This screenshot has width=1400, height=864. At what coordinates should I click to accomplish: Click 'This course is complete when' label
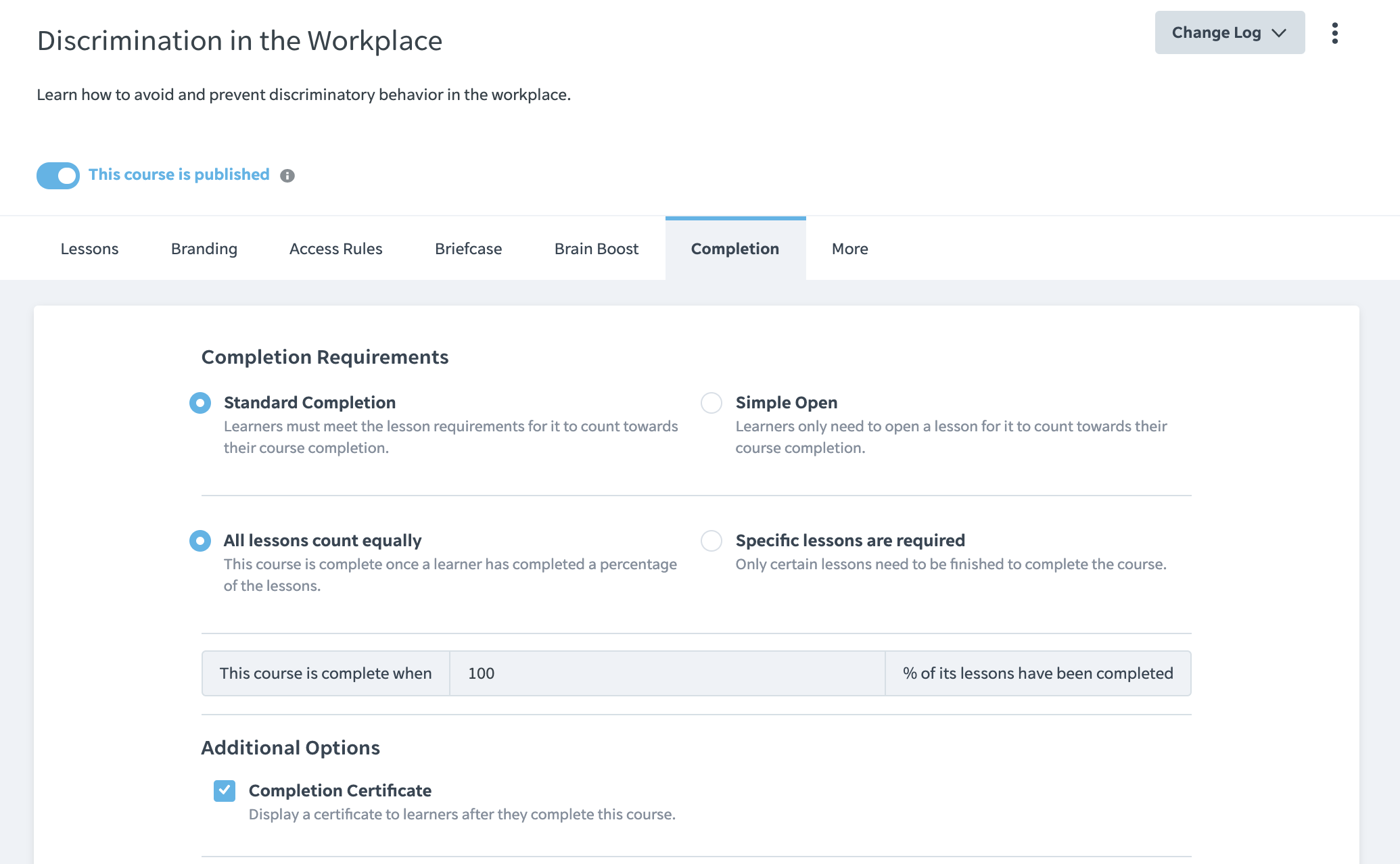pos(326,673)
